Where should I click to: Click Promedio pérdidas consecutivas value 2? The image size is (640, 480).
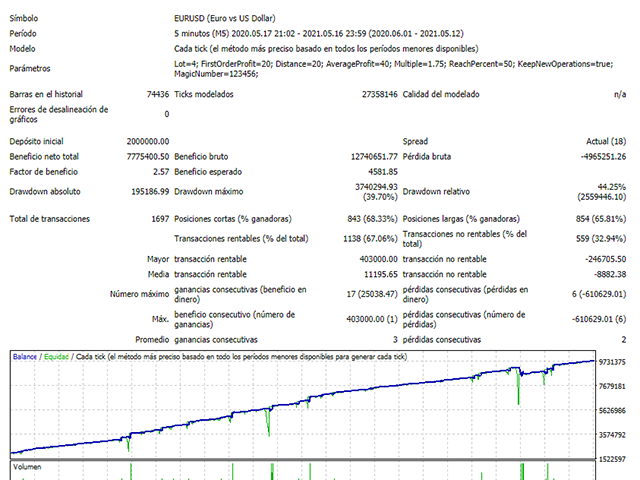coord(624,340)
